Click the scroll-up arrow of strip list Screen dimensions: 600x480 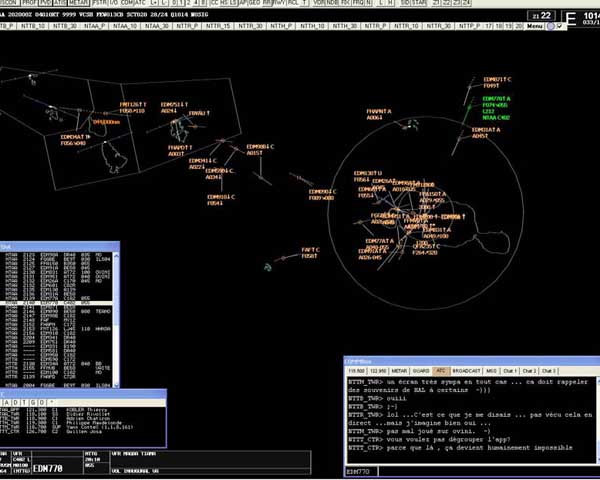point(116,255)
